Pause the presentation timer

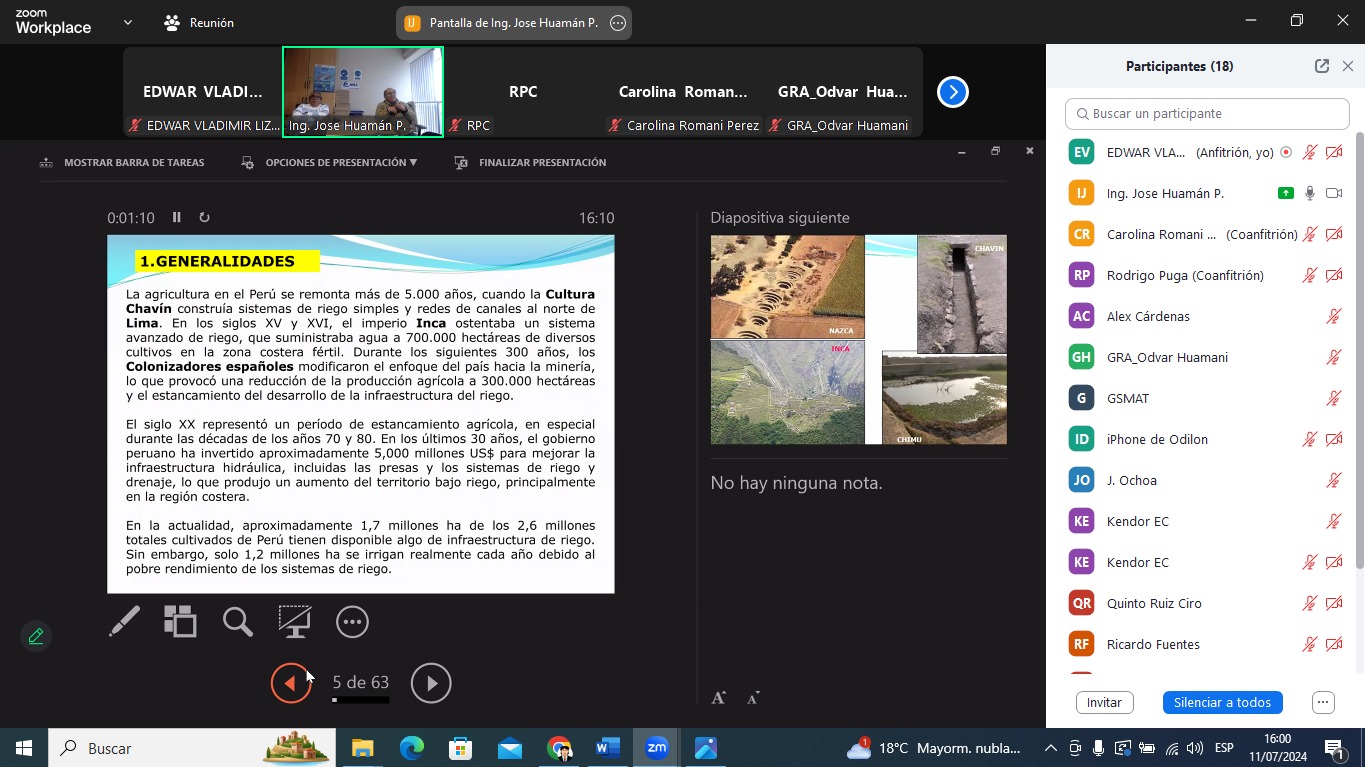(x=177, y=218)
